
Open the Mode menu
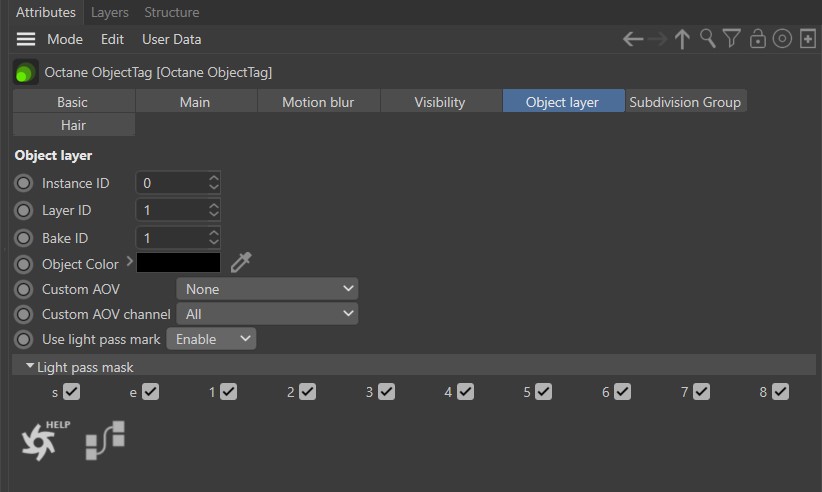[65, 39]
